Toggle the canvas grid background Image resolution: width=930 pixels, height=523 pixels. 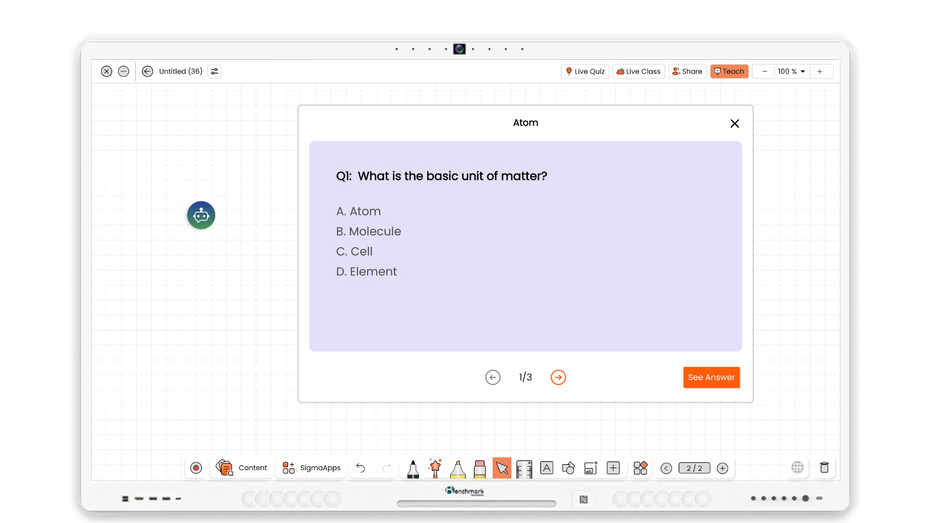coord(798,467)
